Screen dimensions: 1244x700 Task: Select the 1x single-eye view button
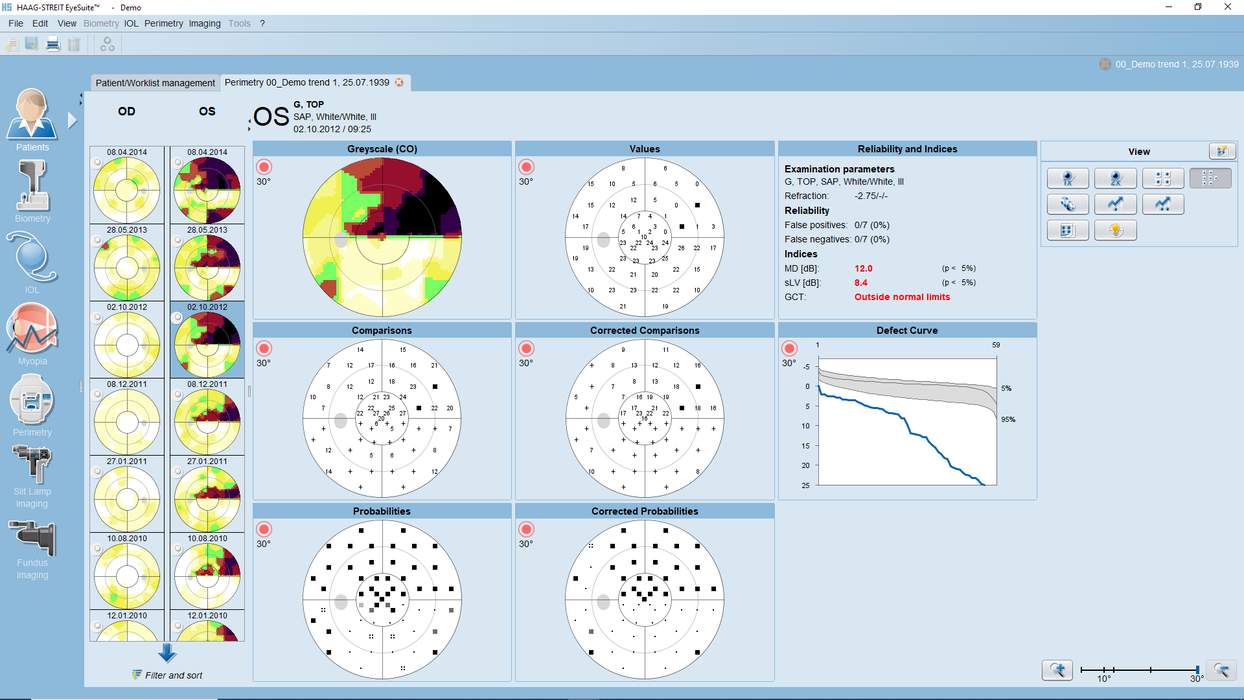pos(1068,179)
